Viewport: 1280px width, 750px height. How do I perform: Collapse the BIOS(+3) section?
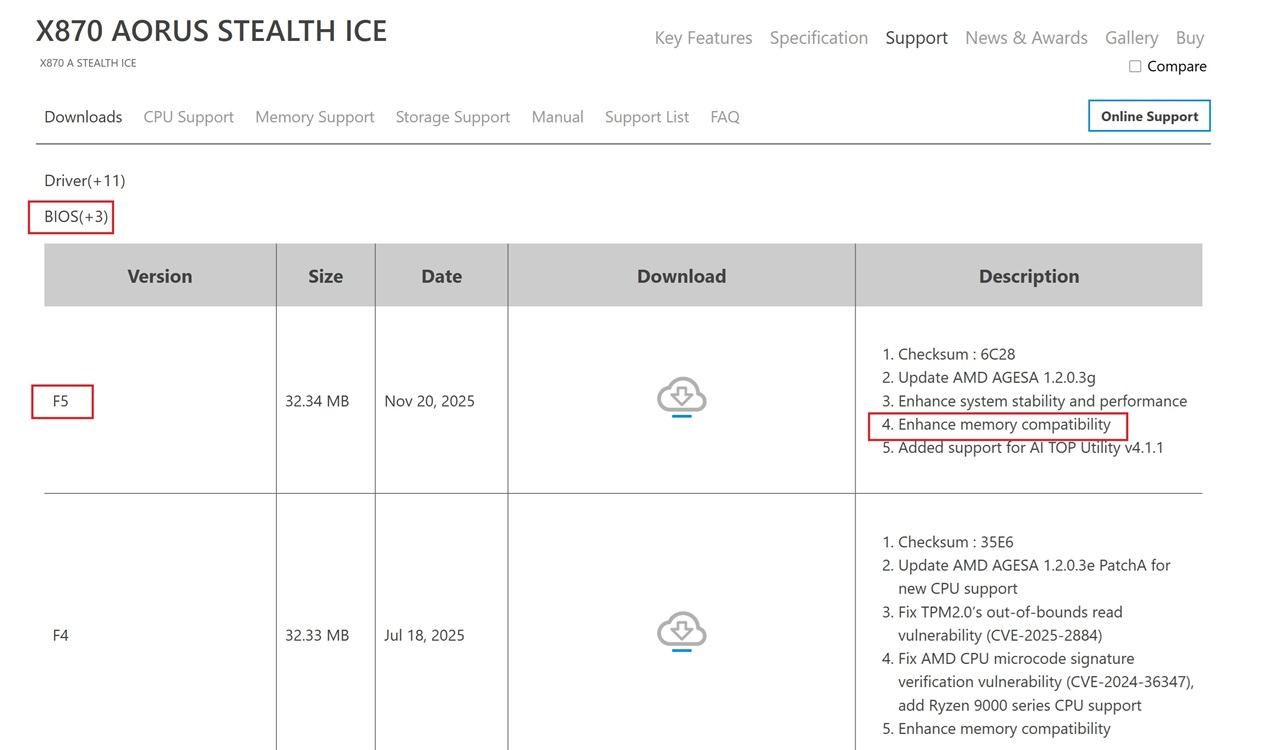tap(76, 216)
